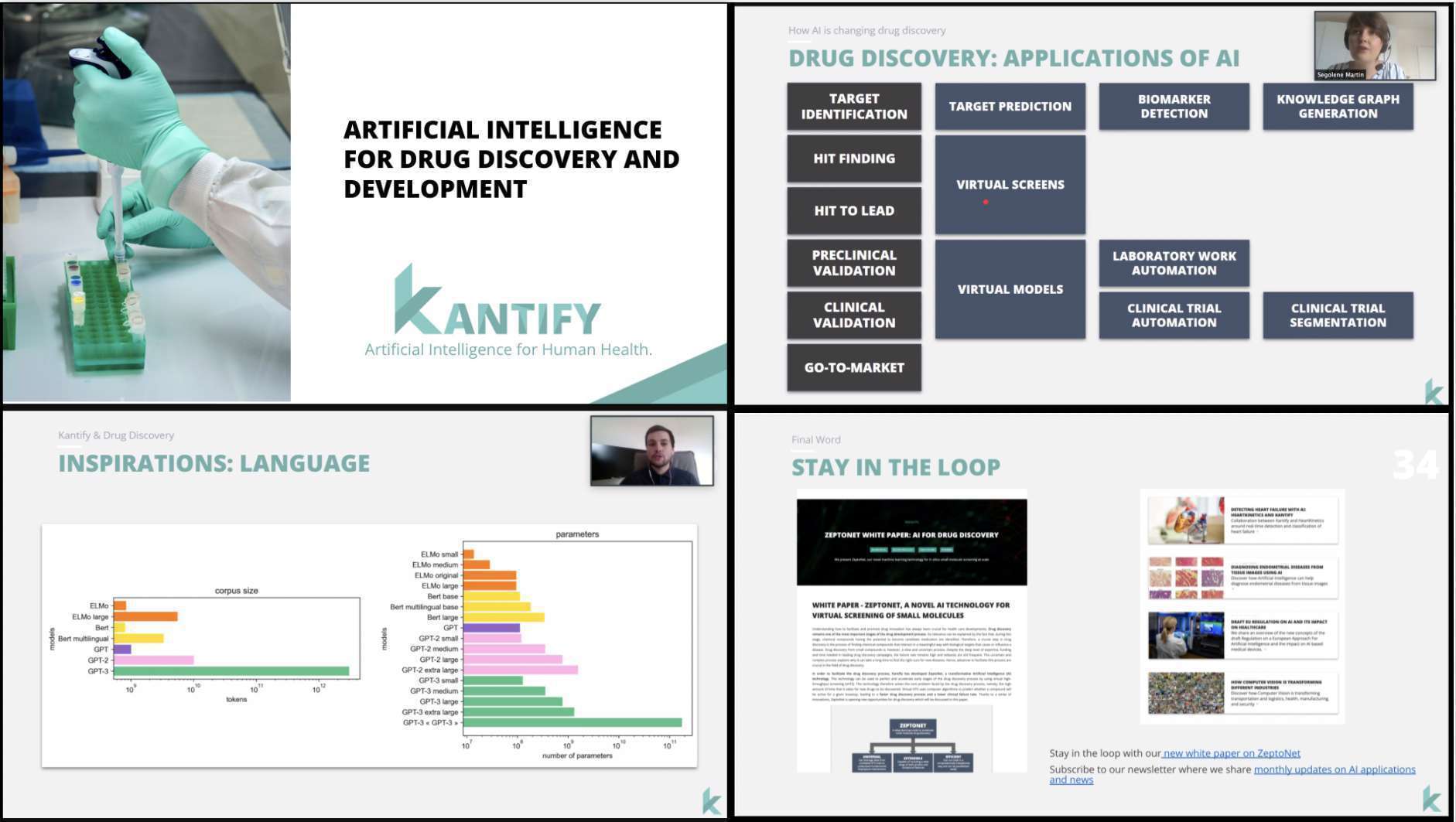Click the 'Artificial Intelligence for Human Health.' tagline
This screenshot has height=822, width=1456.
click(508, 350)
